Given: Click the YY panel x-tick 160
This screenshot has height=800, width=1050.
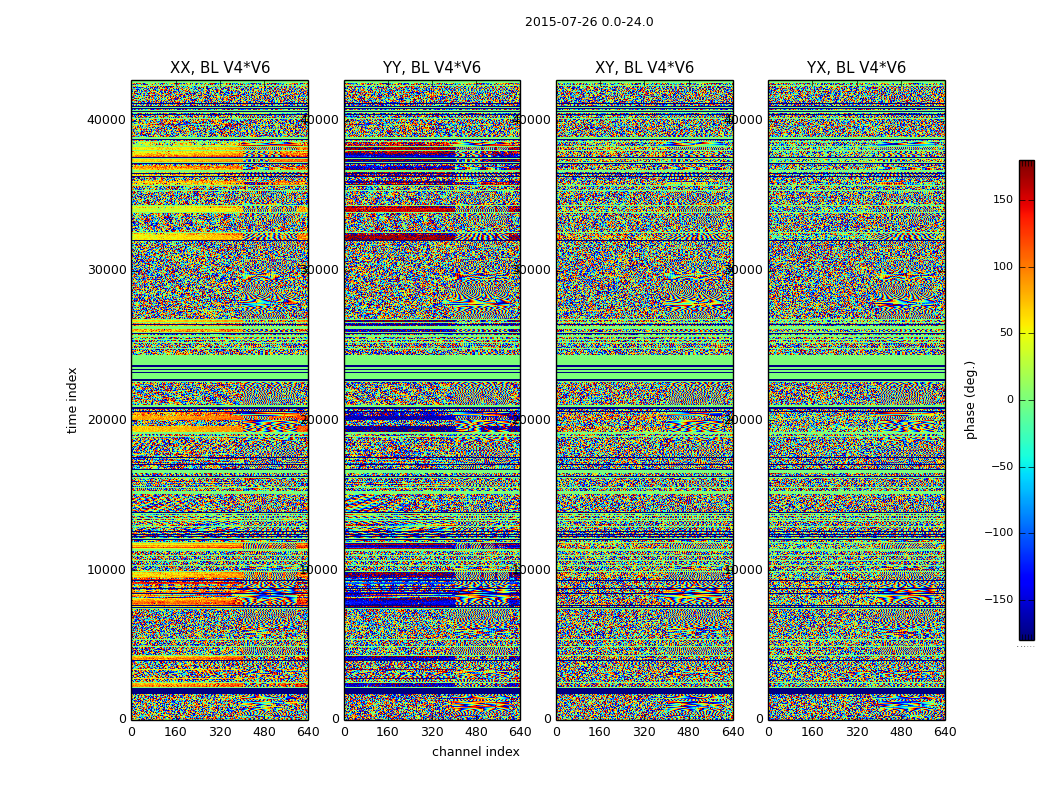Looking at the screenshot, I should (x=388, y=732).
